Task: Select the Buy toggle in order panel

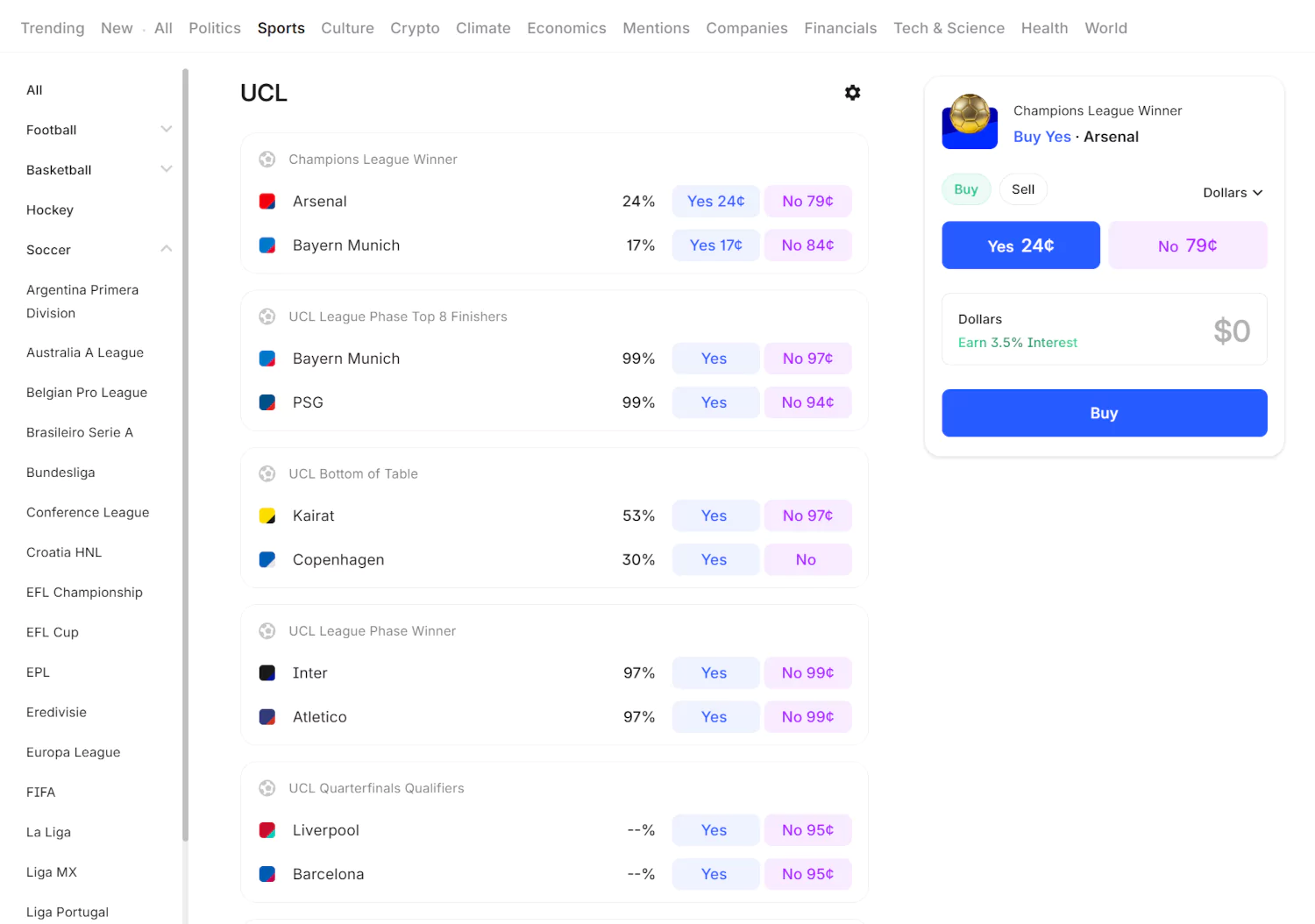Action: point(966,189)
